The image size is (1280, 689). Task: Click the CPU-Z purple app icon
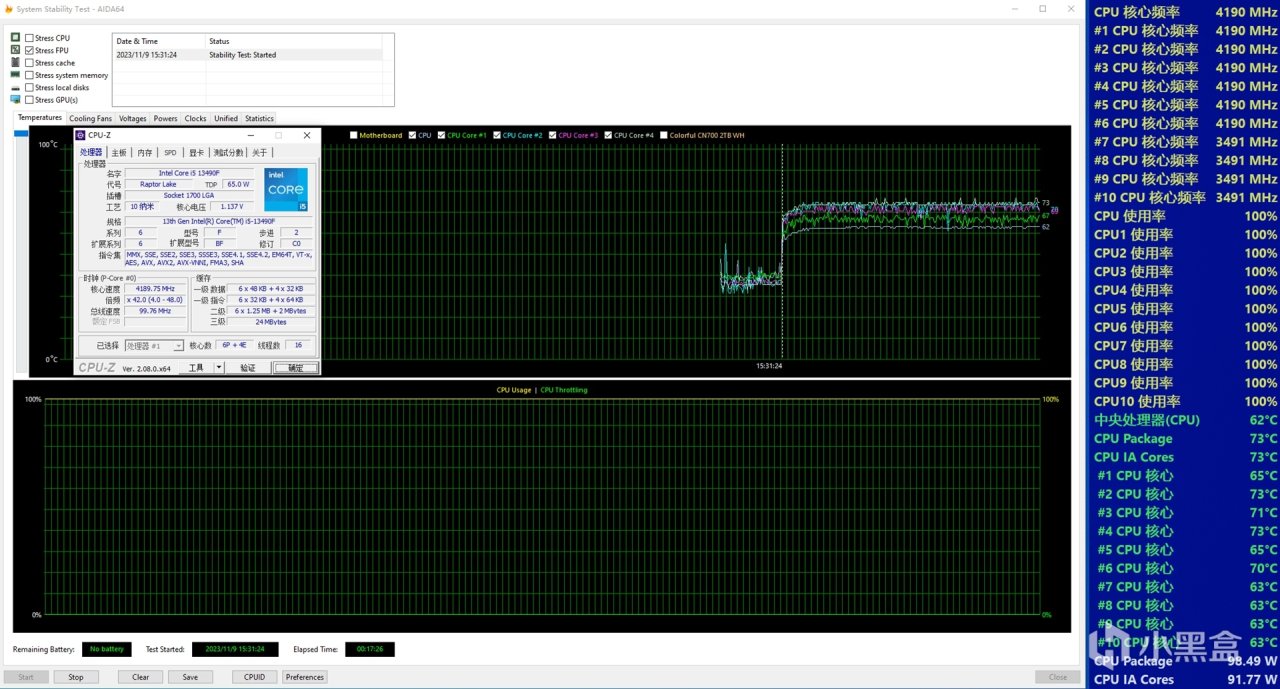tap(80, 135)
